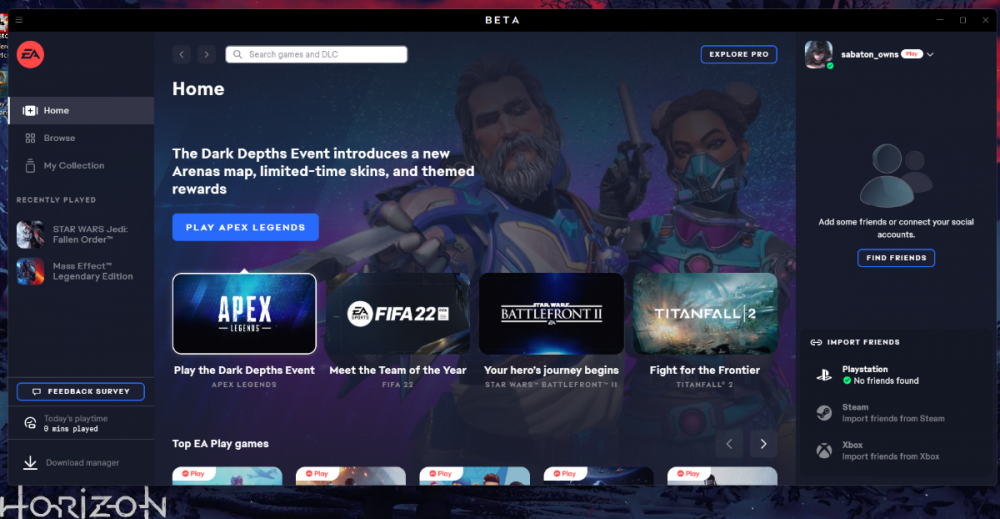Click the Home sidebar icon
This screenshot has height=519, width=1000.
point(30,111)
